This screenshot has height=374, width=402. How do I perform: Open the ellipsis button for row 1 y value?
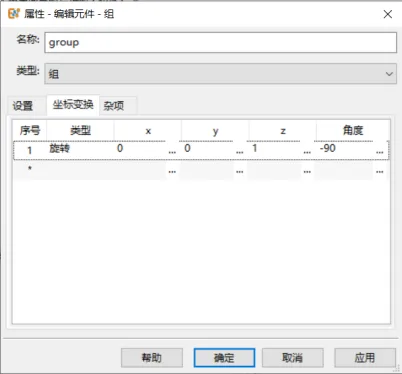240,151
